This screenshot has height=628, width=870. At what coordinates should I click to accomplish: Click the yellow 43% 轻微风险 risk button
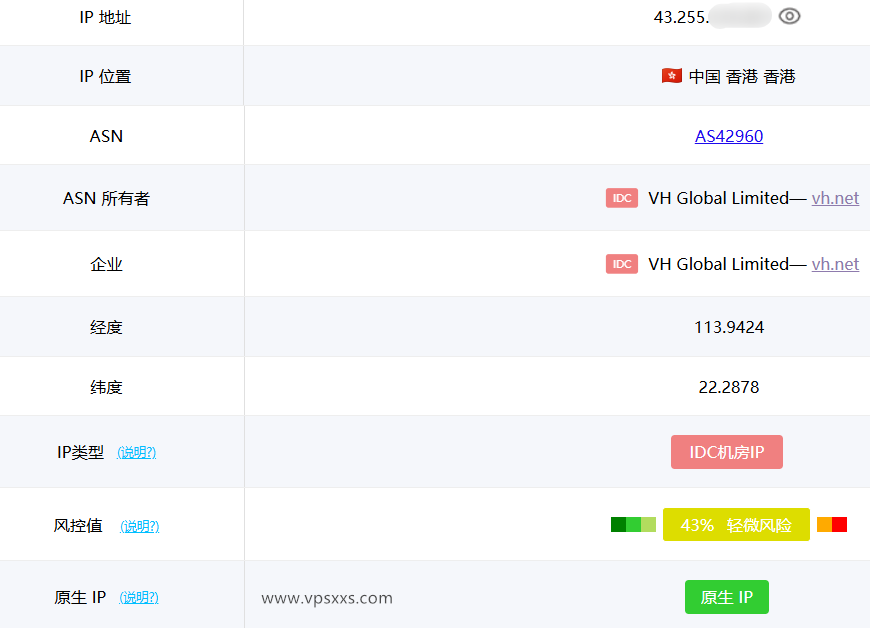pyautogui.click(x=736, y=524)
